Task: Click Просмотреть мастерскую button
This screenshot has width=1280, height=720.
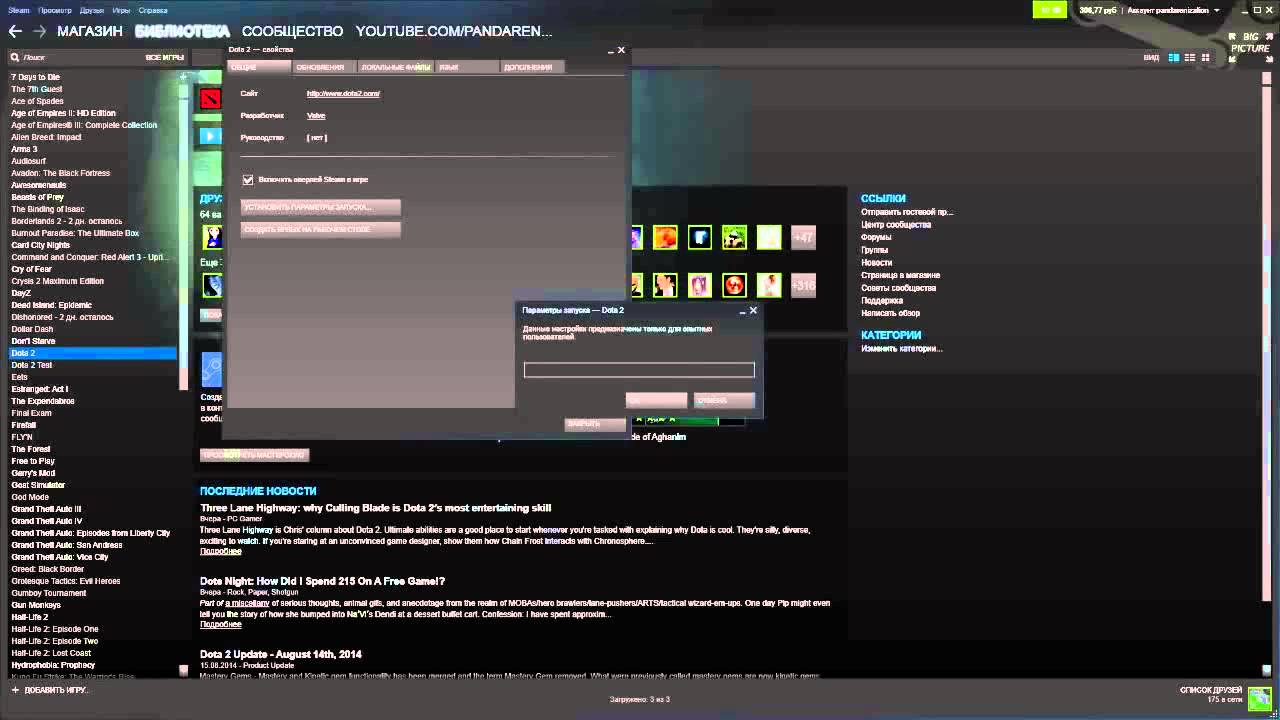Action: pos(254,455)
